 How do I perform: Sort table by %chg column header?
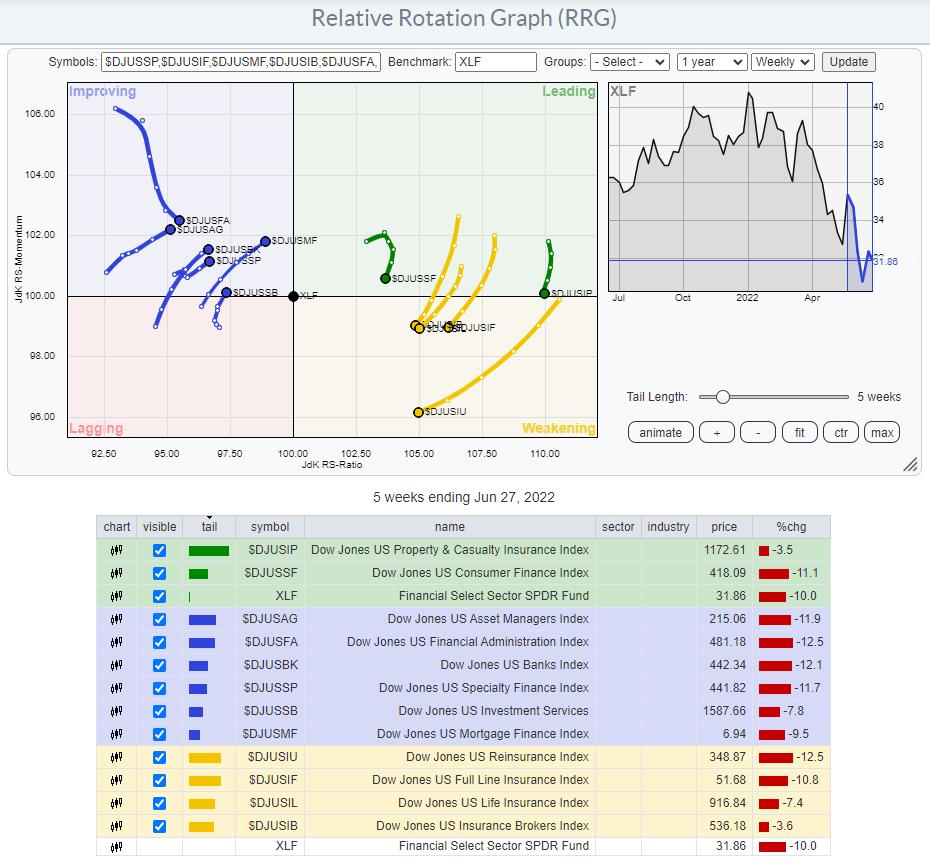[792, 527]
